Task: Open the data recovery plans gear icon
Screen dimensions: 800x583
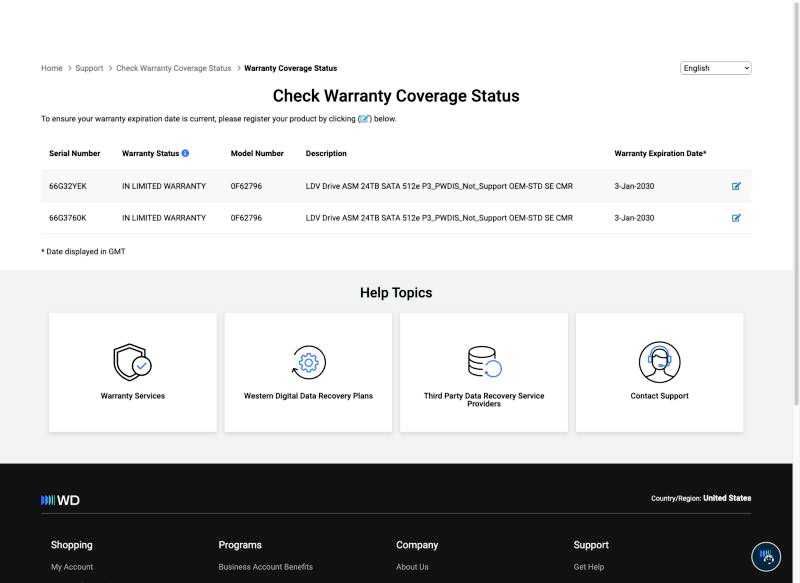Action: click(308, 362)
